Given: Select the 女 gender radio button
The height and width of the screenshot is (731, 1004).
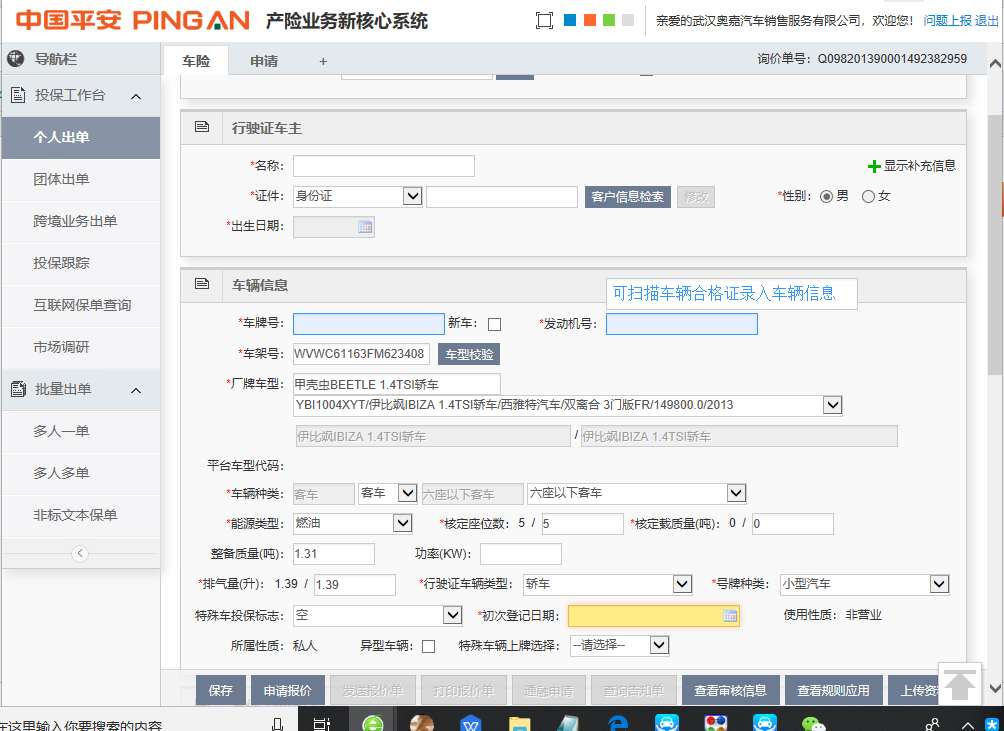Looking at the screenshot, I should tap(868, 196).
